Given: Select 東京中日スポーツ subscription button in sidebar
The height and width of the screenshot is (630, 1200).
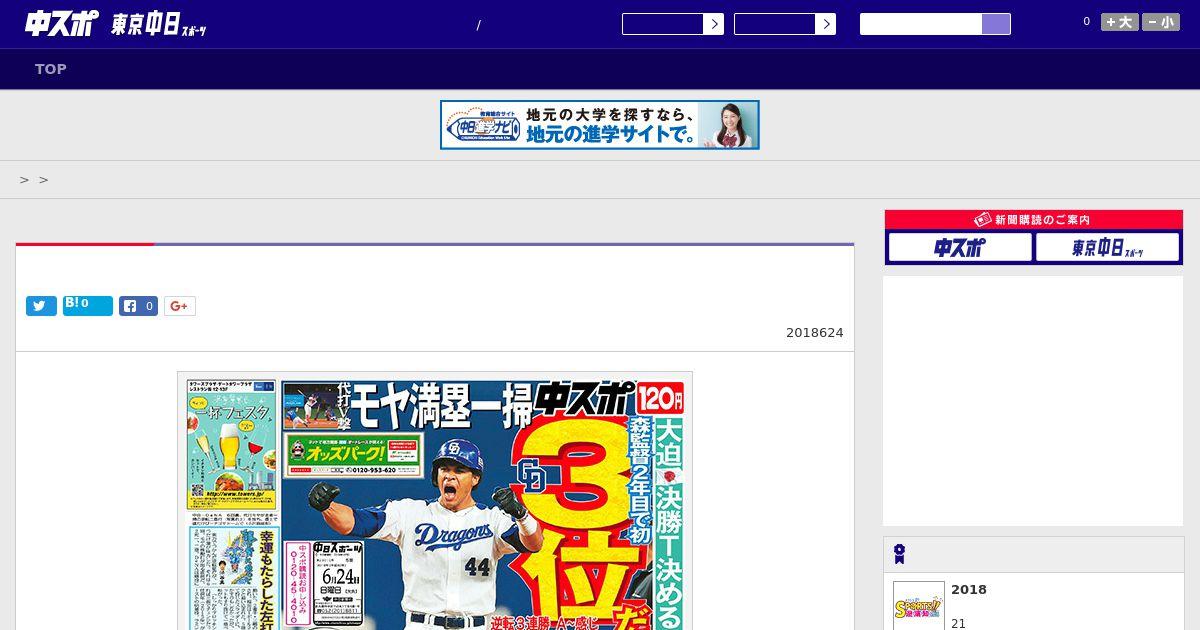Looking at the screenshot, I should click(x=1108, y=247).
